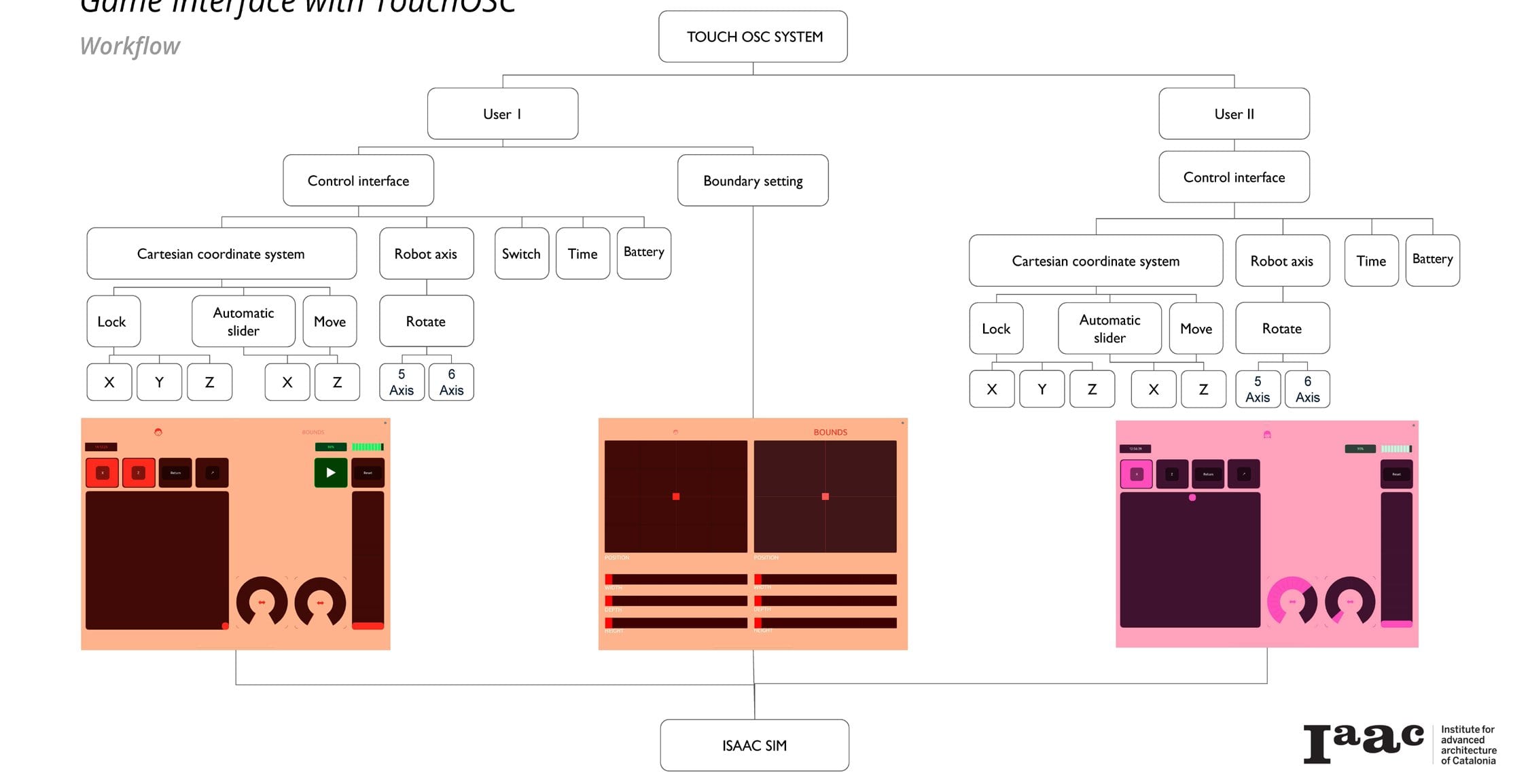Select the TOUCH OSC SYSTEM box

click(753, 37)
